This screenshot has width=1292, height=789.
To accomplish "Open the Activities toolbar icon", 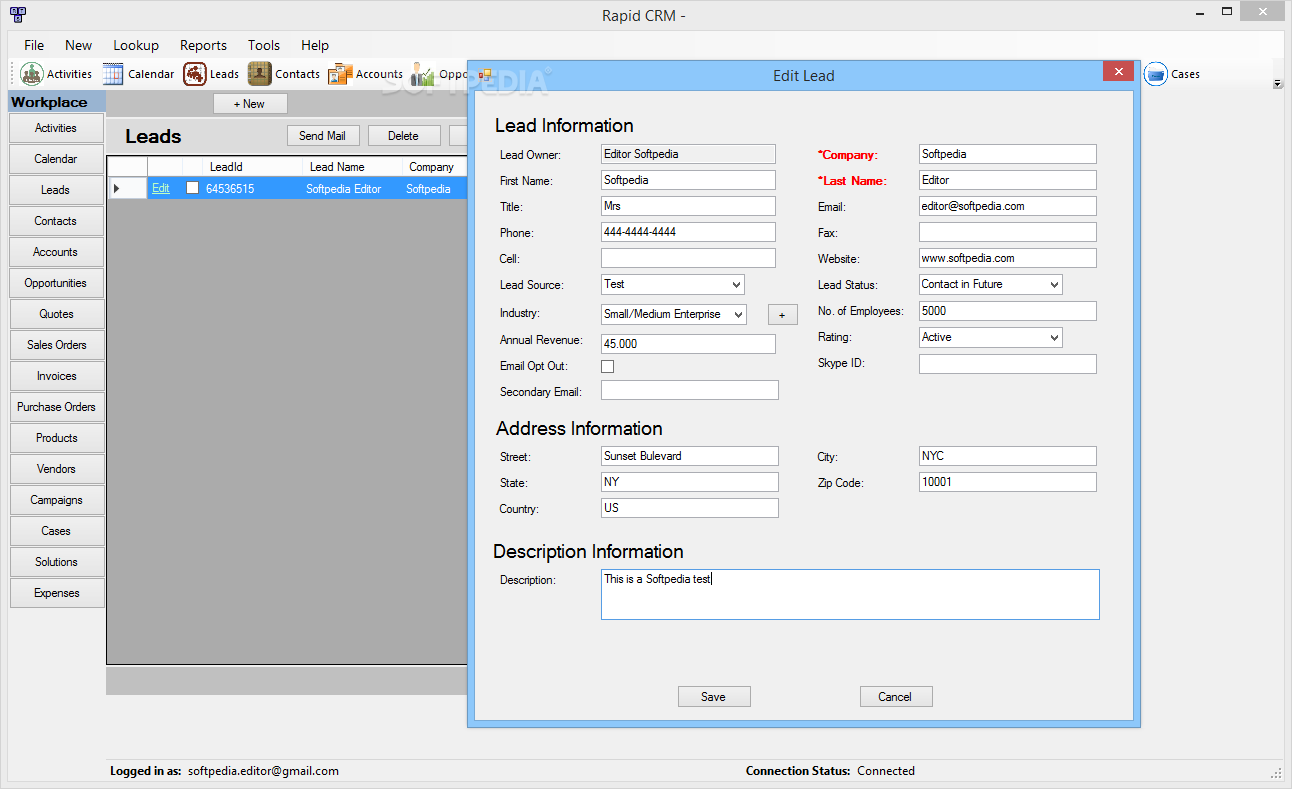I will 57,74.
